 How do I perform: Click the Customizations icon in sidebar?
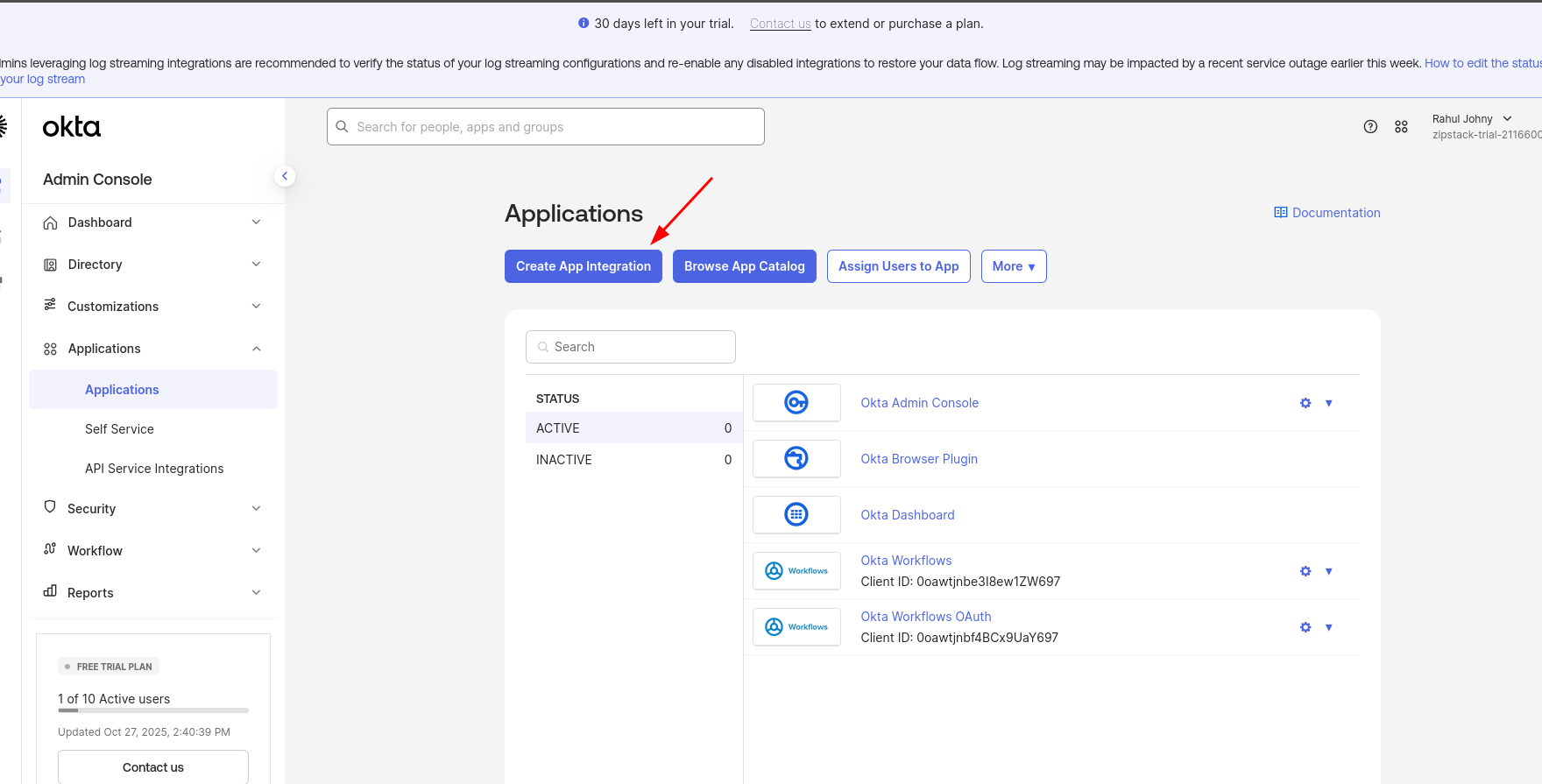50,305
